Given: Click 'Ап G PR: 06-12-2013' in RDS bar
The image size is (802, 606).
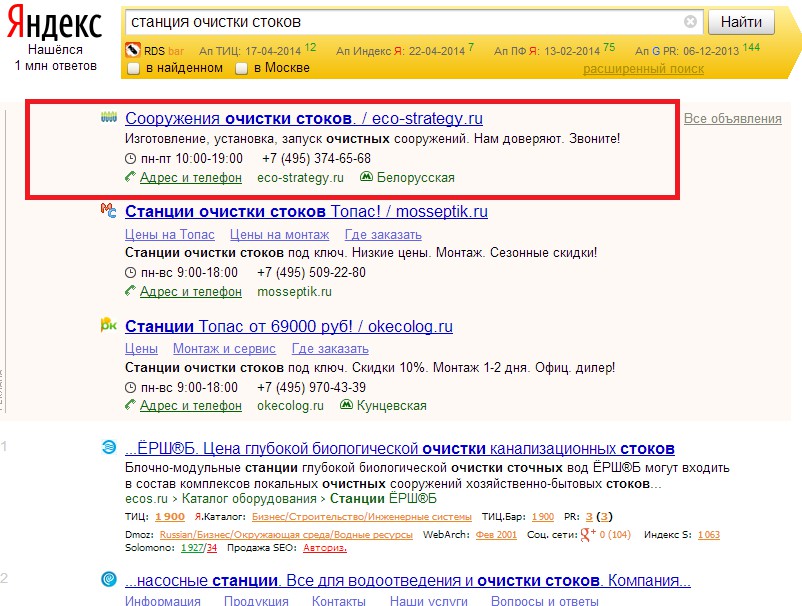Looking at the screenshot, I should 687,51.
